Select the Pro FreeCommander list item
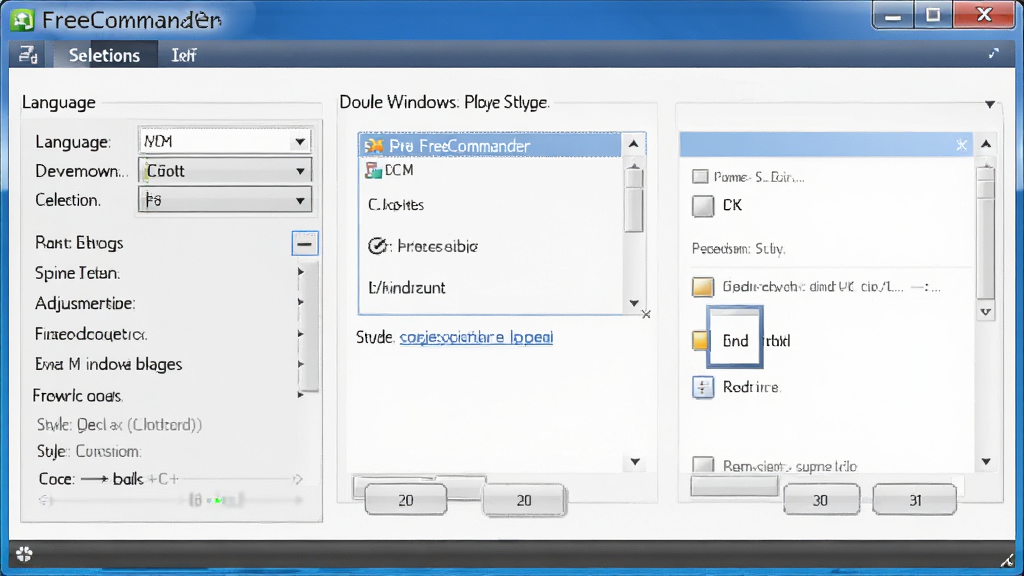Image resolution: width=1024 pixels, height=576 pixels. click(x=490, y=145)
